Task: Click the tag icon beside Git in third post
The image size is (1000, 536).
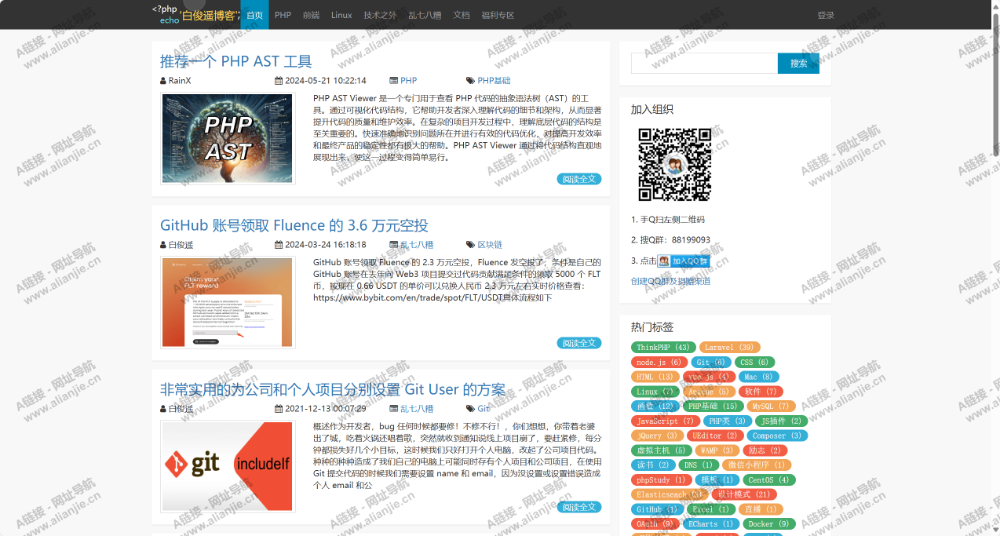Action: click(x=471, y=408)
